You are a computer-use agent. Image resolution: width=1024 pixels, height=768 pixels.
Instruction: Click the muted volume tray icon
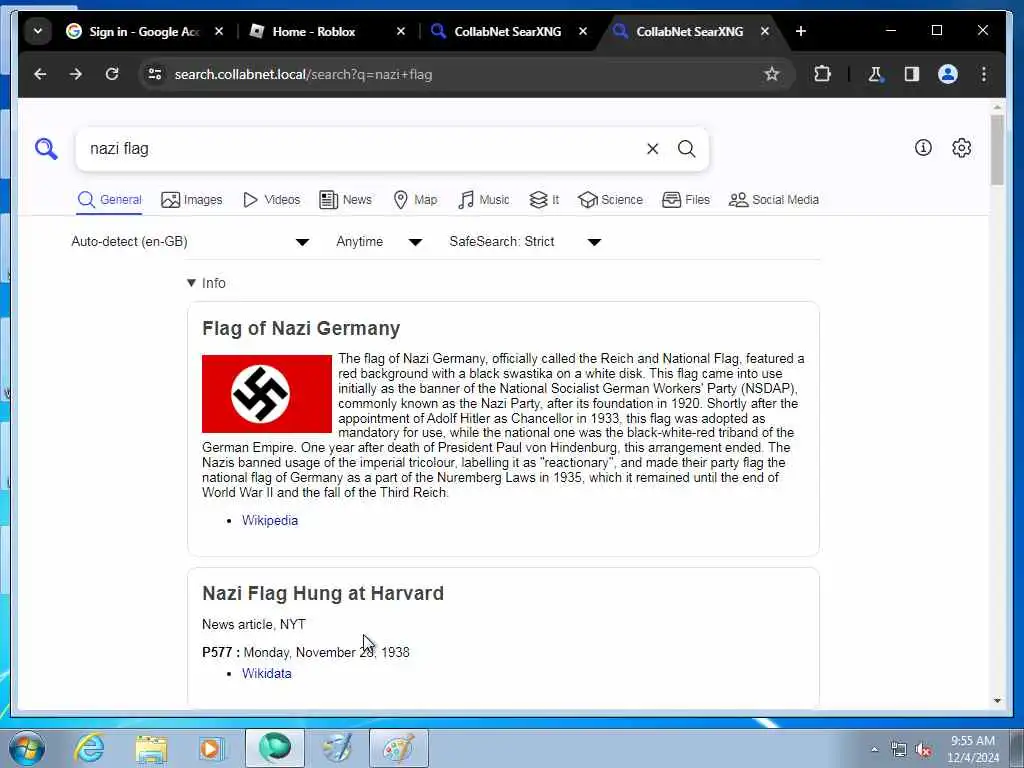pyautogui.click(x=923, y=750)
